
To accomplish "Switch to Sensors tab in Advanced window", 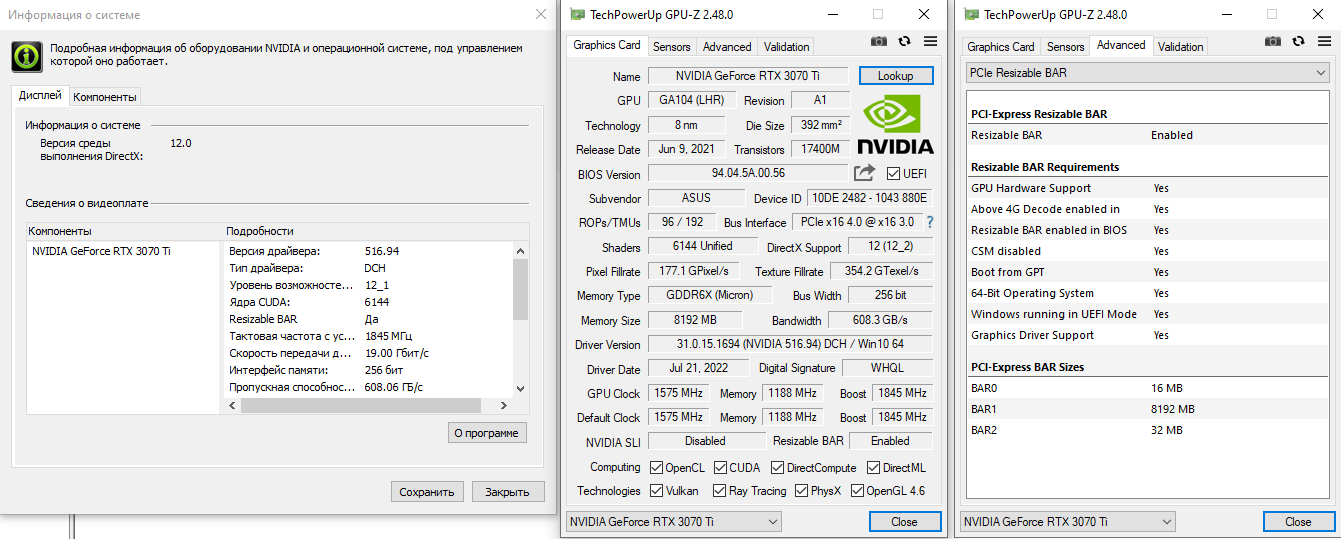I will tap(1065, 47).
